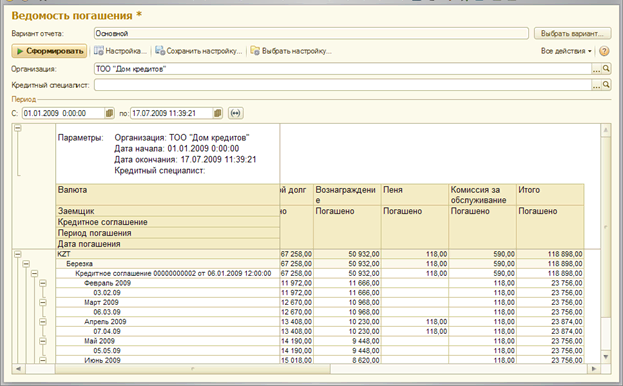Collapse the Февраль 2009 group
The height and width of the screenshot is (386, 623).
pyautogui.click(x=43, y=283)
